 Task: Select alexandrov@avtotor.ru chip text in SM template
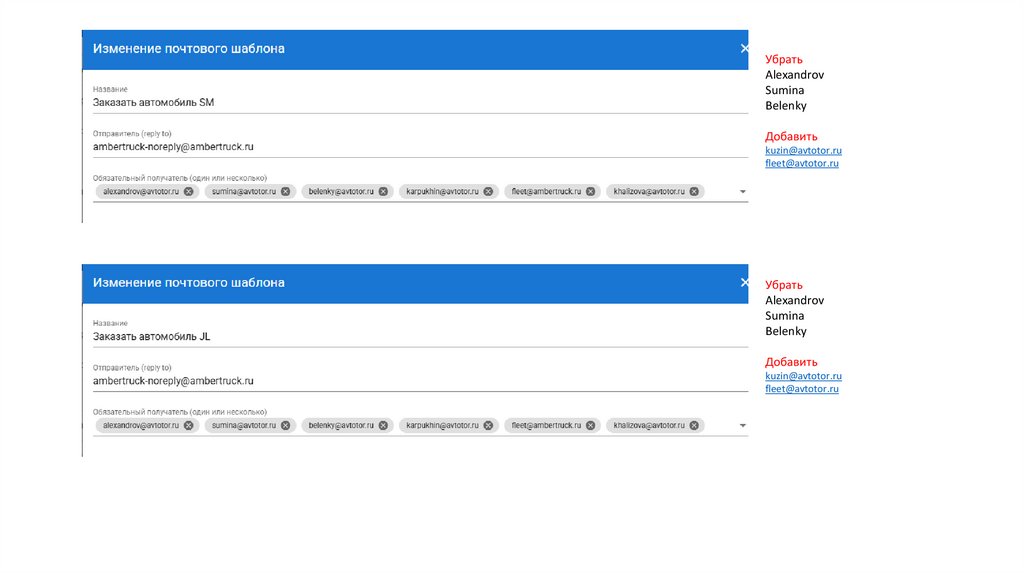[140, 191]
